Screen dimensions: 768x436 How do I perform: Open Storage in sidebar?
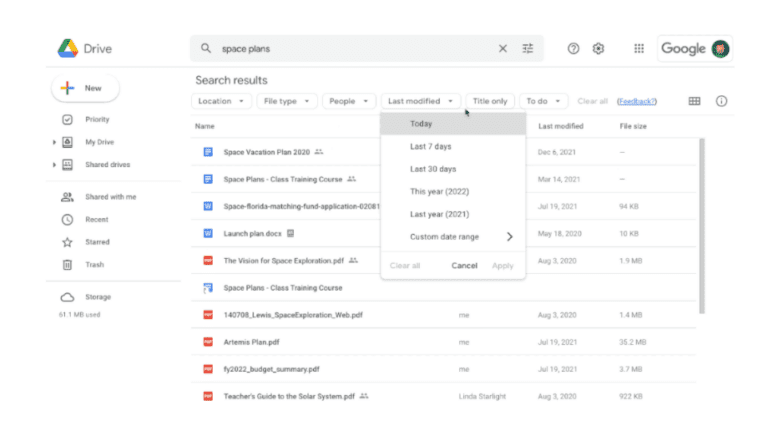98,297
